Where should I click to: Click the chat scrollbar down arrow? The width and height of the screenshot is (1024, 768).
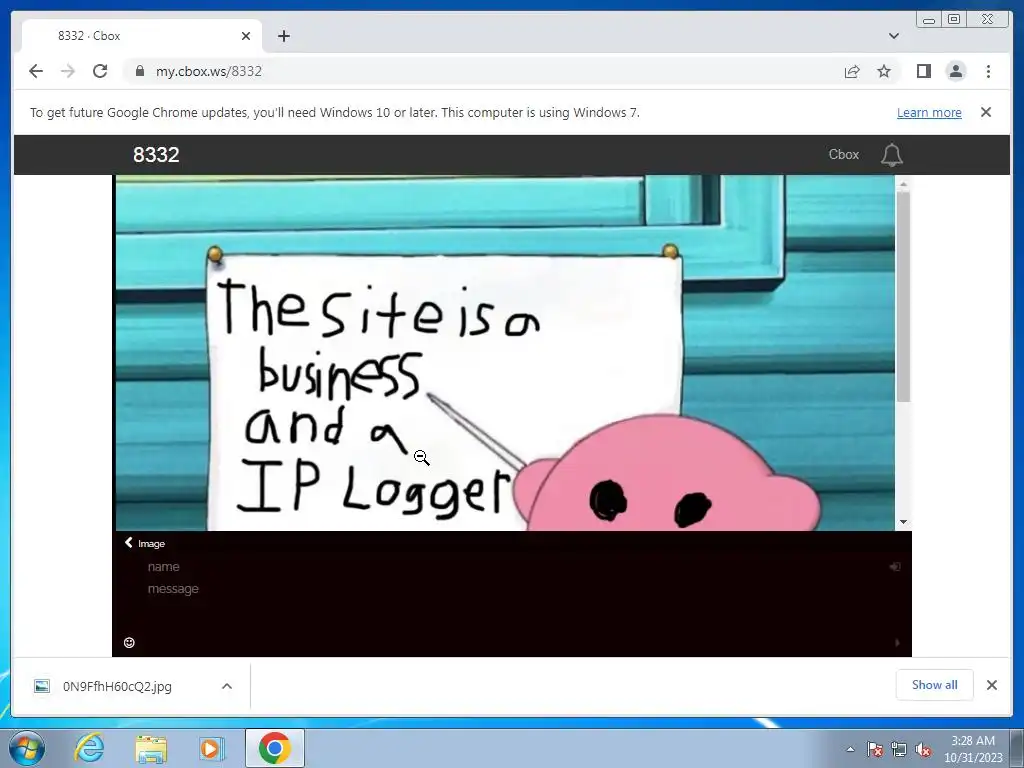coord(903,522)
